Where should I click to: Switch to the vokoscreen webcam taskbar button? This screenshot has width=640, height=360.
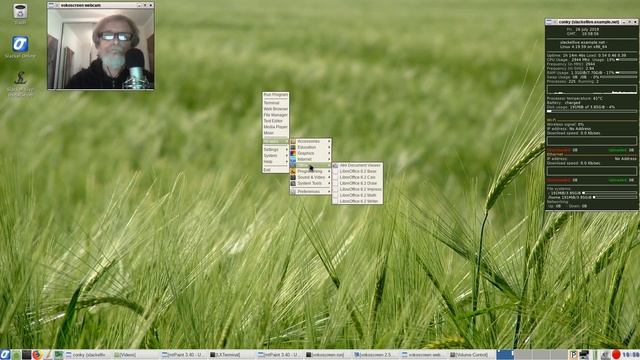(x=424, y=355)
